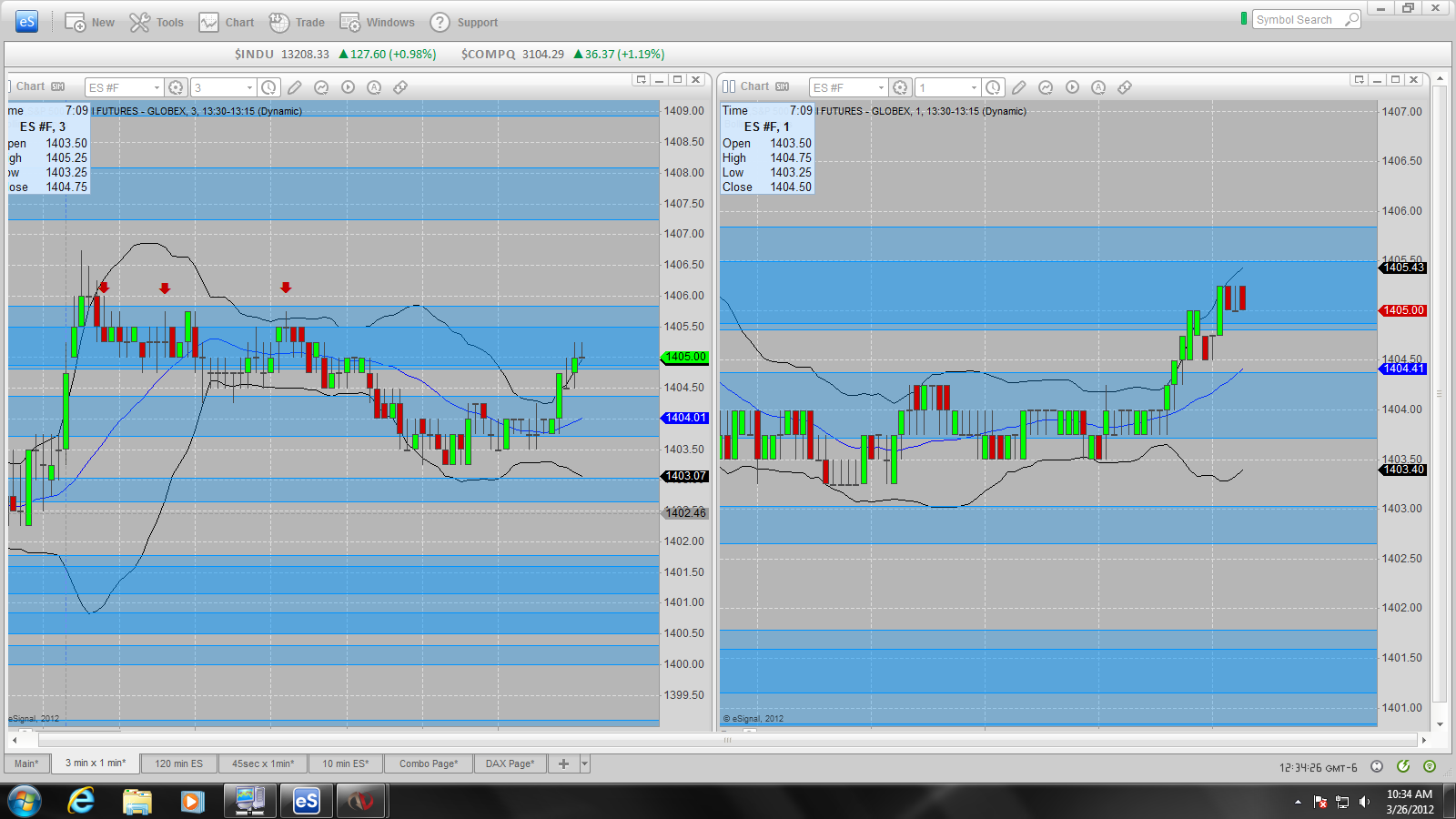Open the Chart menu in main toolbar
Viewport: 1456px width, 819px height.
click(x=227, y=22)
